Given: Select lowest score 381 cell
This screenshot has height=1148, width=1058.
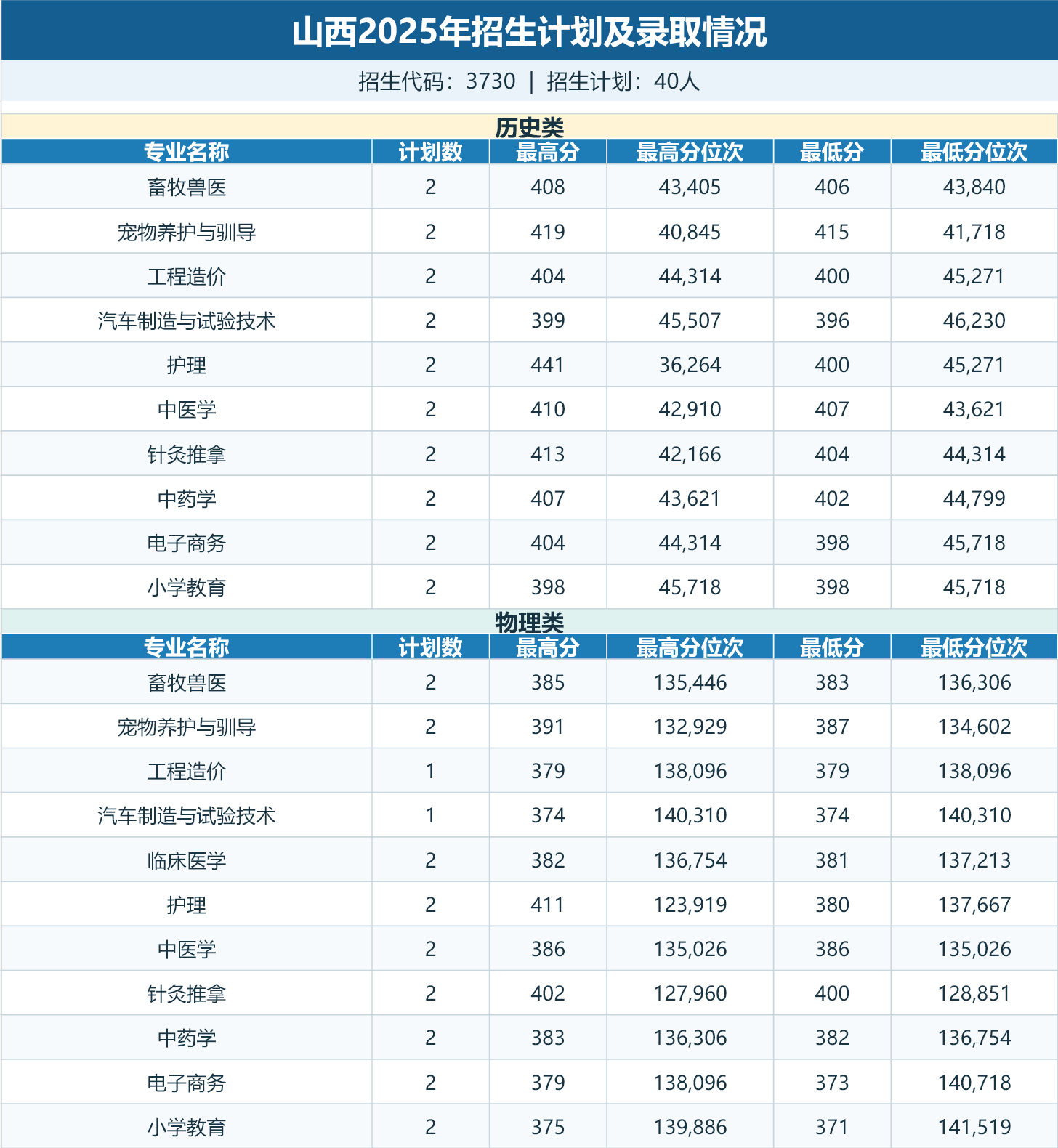Looking at the screenshot, I should click(x=832, y=860).
